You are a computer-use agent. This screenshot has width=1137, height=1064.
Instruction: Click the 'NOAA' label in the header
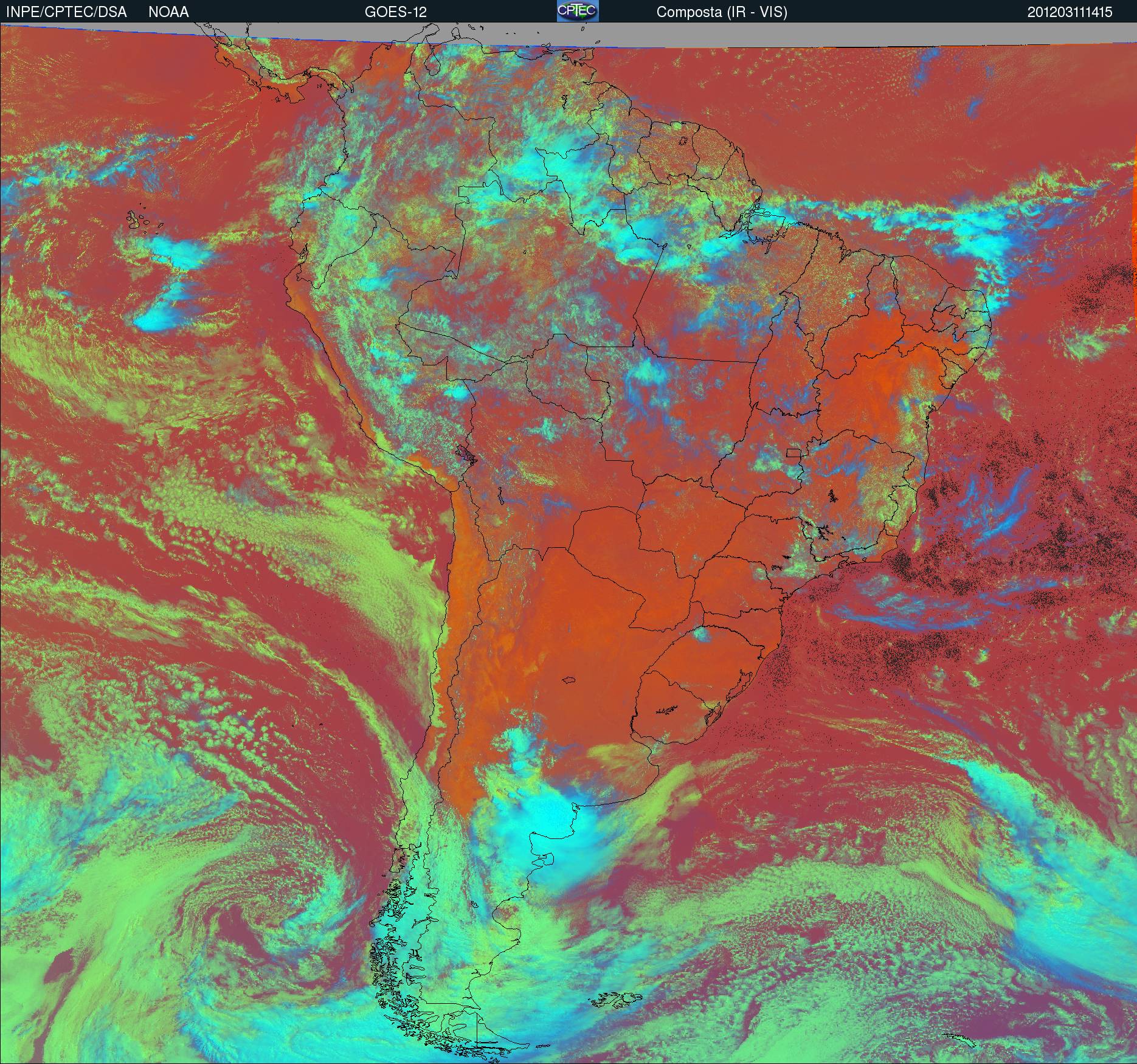pos(168,12)
